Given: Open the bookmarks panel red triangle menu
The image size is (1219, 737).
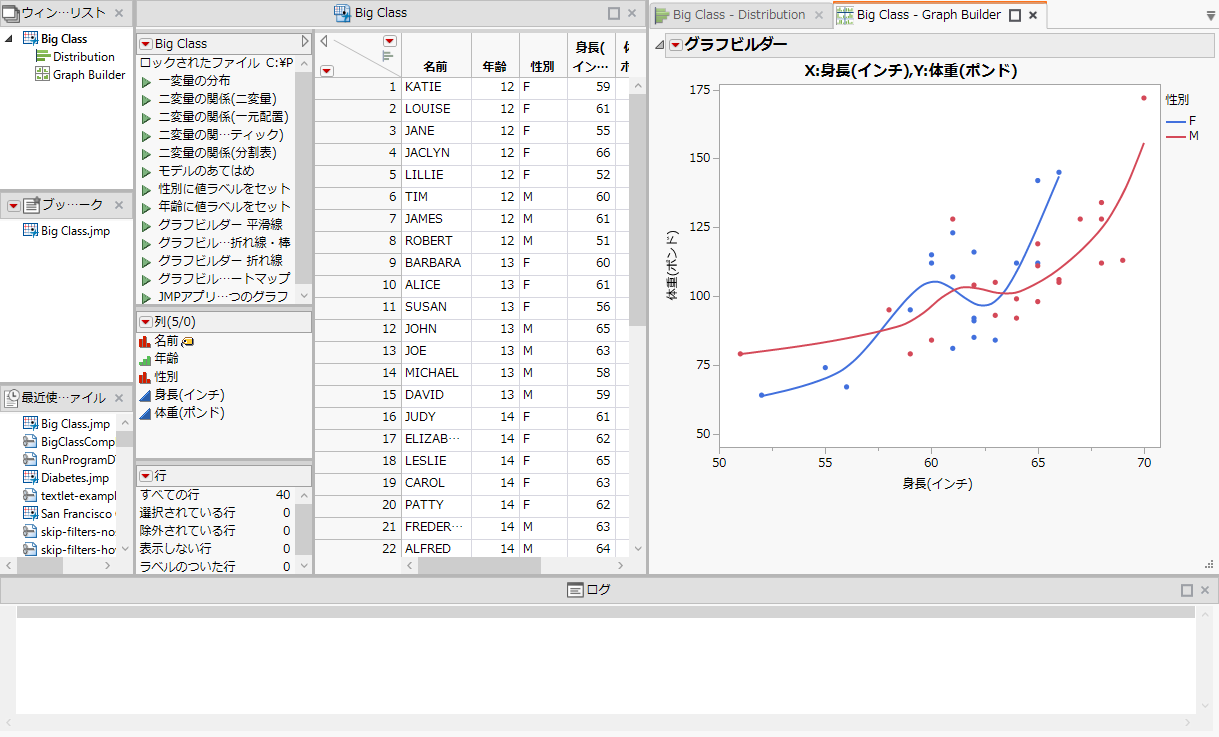Looking at the screenshot, I should [13, 205].
